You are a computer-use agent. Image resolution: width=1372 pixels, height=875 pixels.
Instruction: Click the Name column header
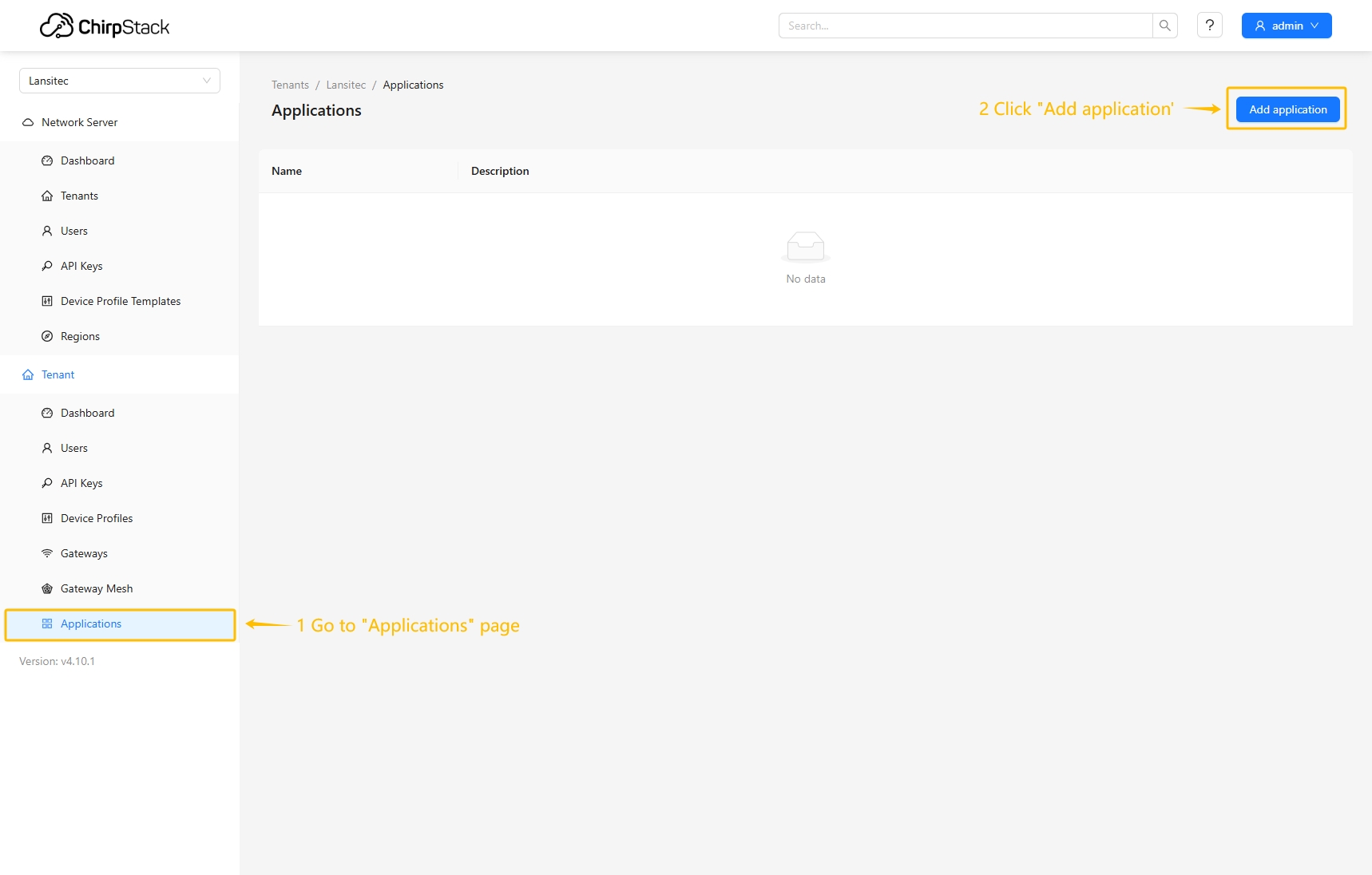point(287,171)
